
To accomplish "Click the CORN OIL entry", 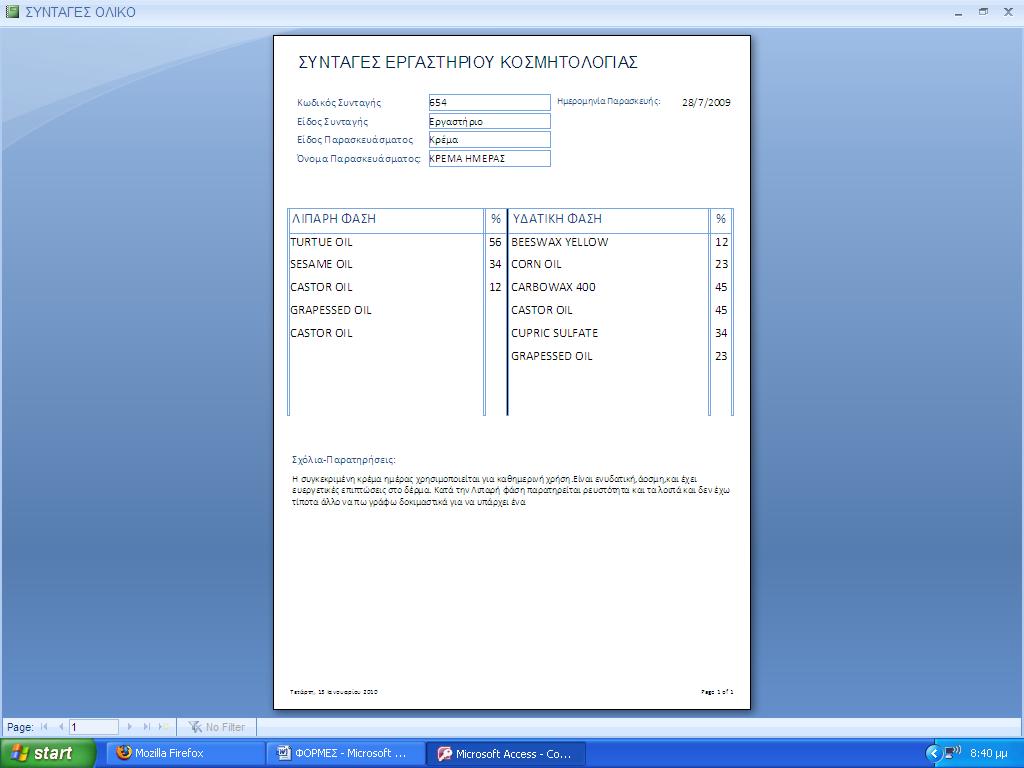I will [x=536, y=264].
